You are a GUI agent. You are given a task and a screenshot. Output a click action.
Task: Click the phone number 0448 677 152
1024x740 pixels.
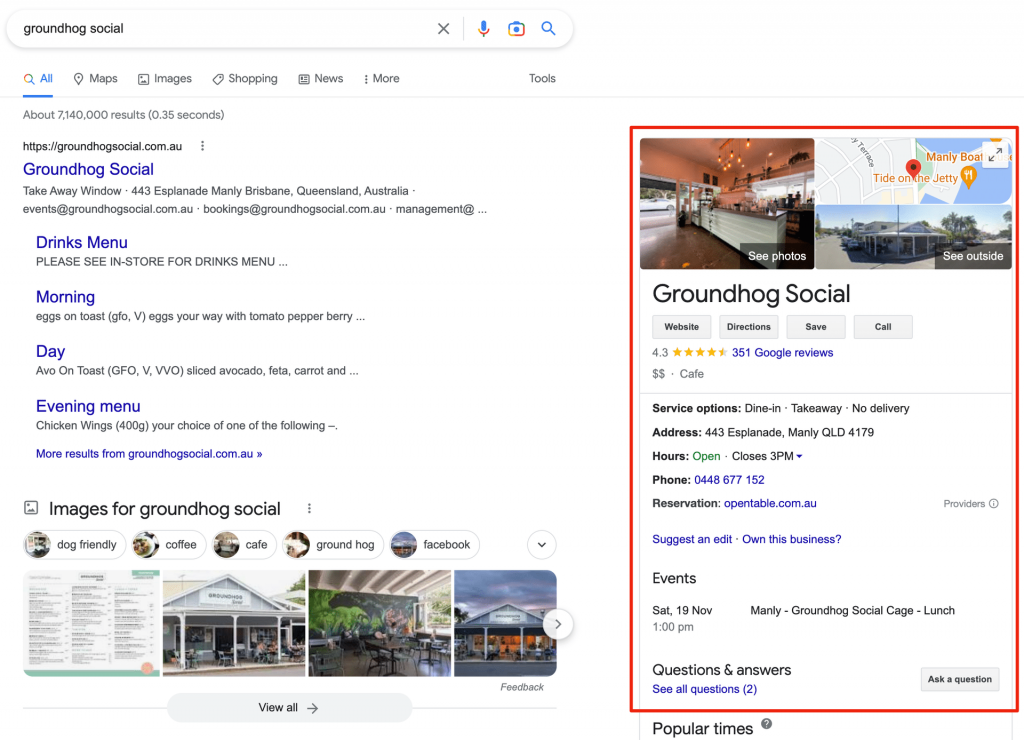click(729, 480)
